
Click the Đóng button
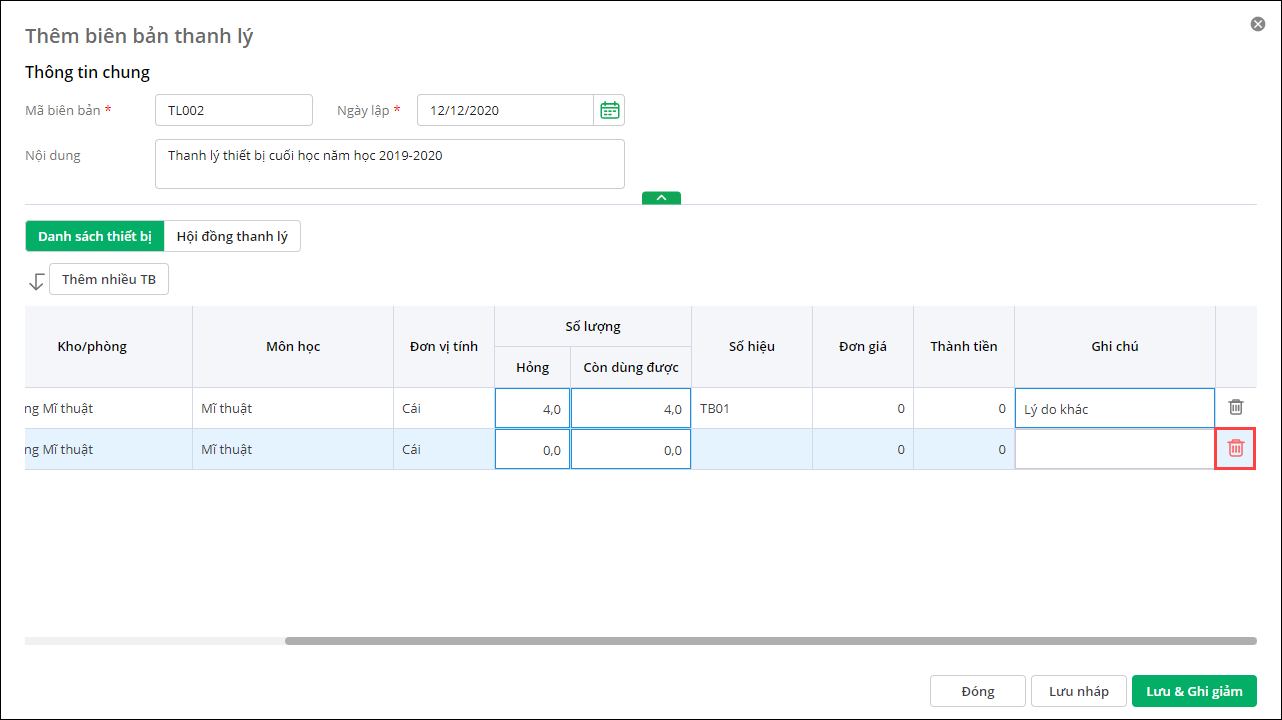point(977,691)
